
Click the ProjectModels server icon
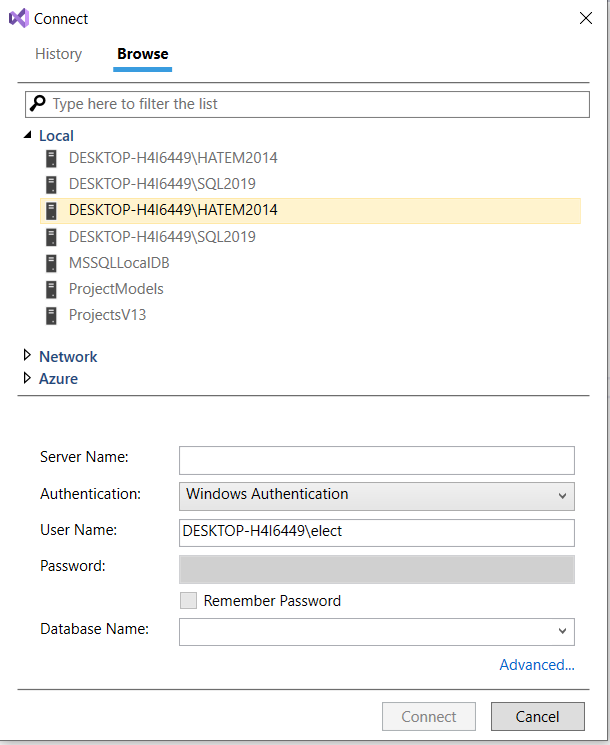51,289
